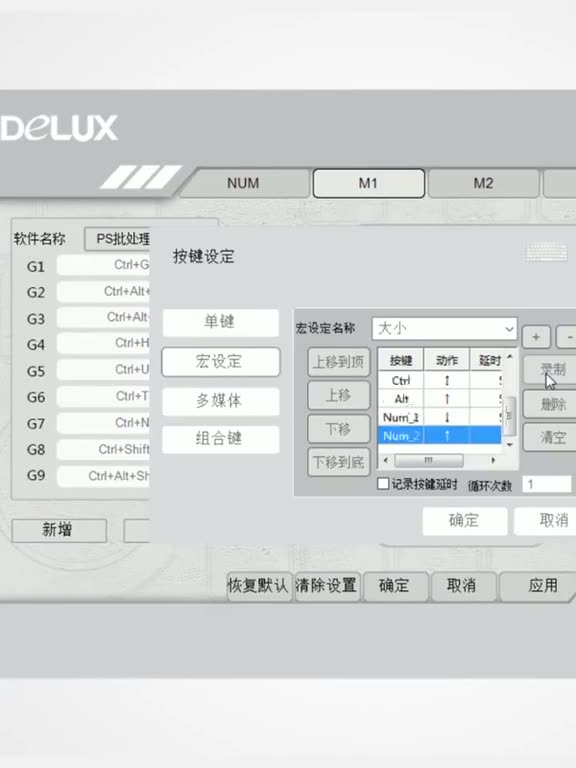Click the macro list's scroll-down arrow
Viewport: 576px width, 768px height.
pyautogui.click(x=509, y=444)
